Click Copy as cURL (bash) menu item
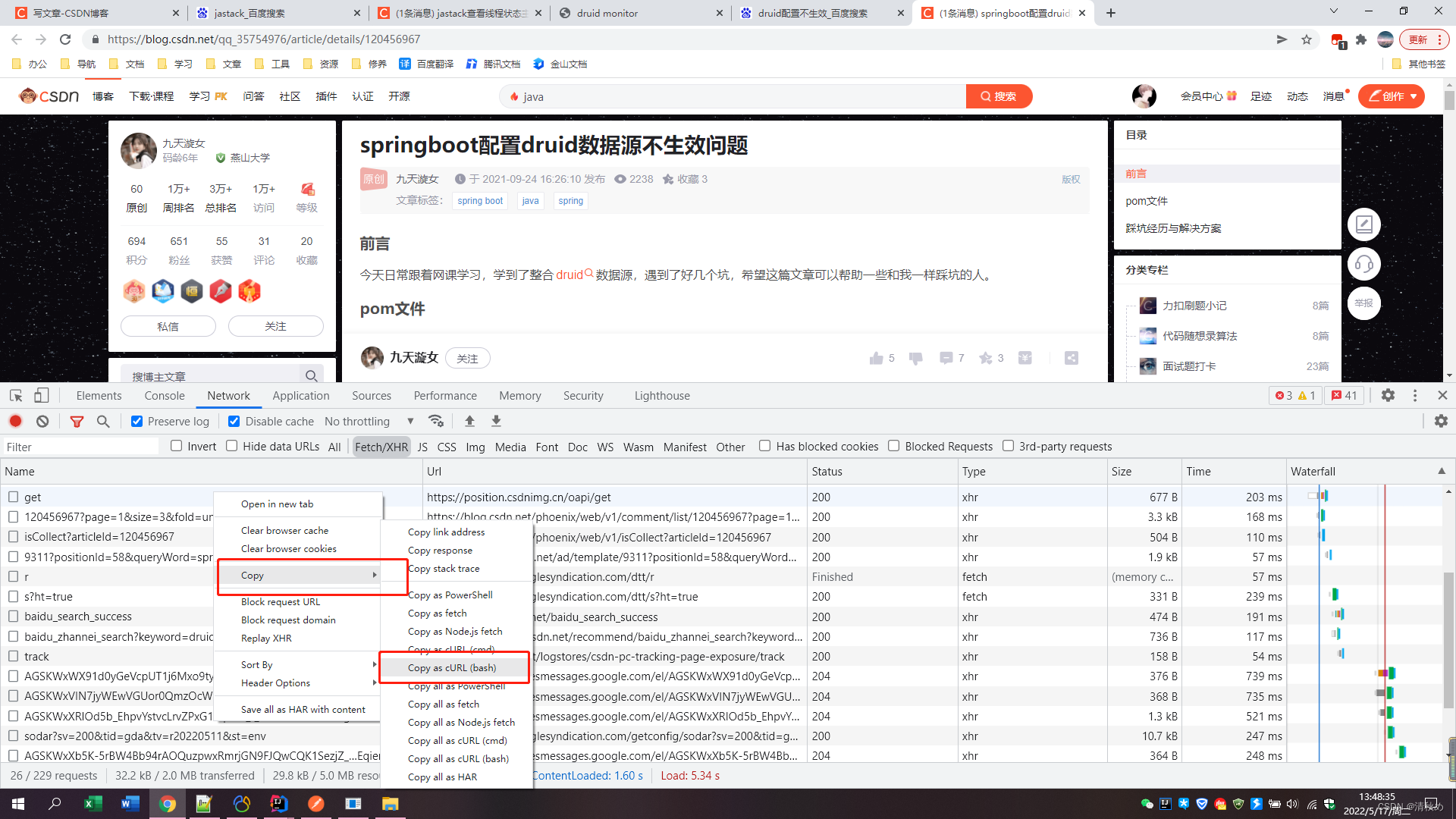Image resolution: width=1456 pixels, height=819 pixels. [x=452, y=667]
